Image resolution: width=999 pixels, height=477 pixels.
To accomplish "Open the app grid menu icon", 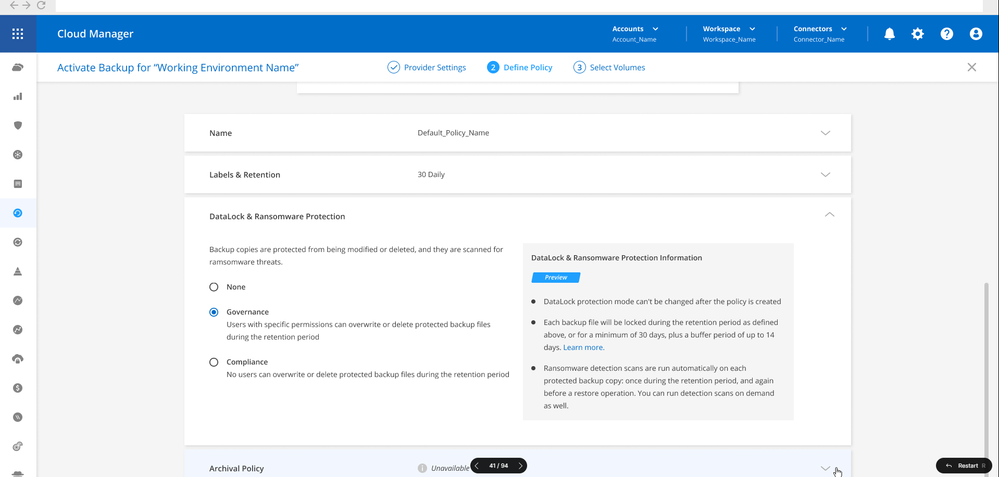I will pos(18,34).
